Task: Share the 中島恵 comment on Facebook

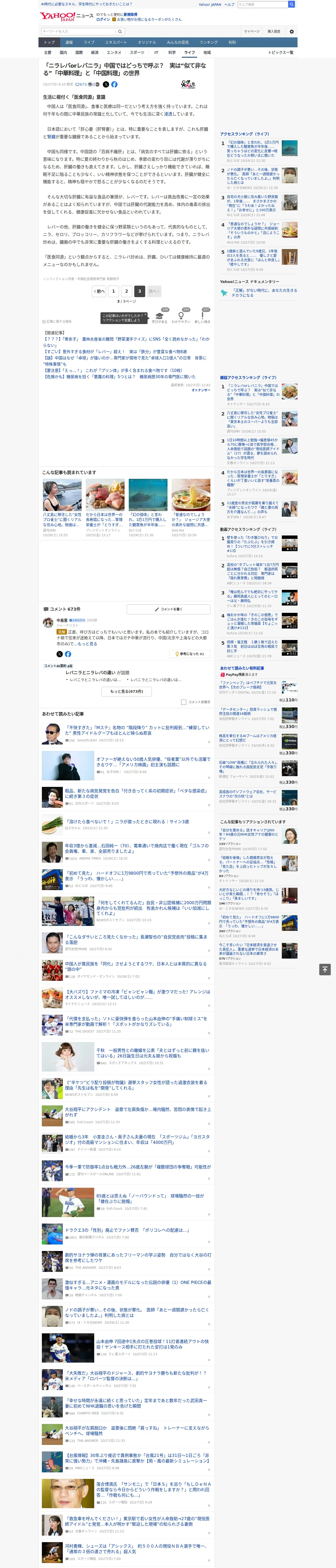Action: pos(68,654)
